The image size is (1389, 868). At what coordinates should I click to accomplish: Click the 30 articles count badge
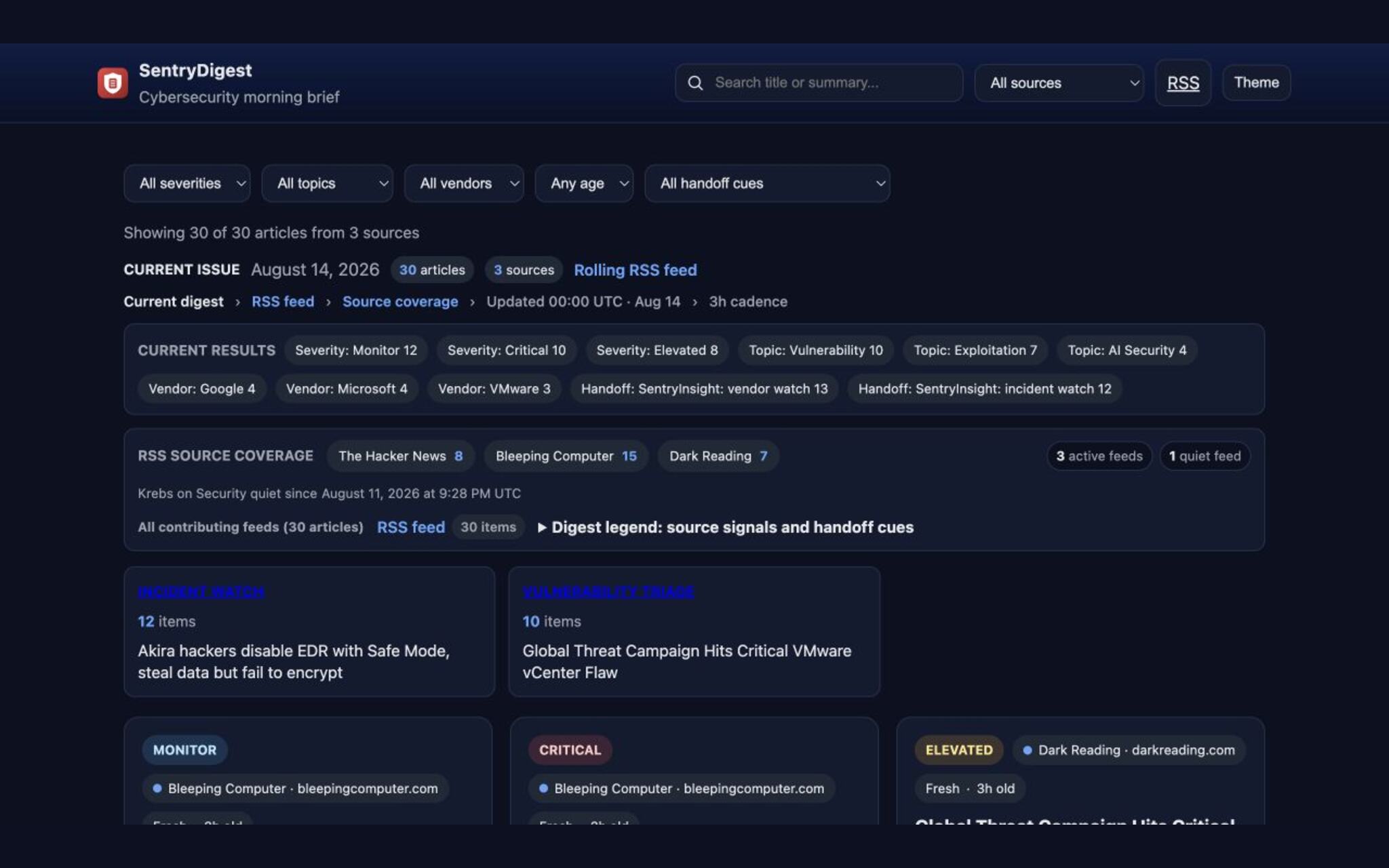[x=432, y=270]
